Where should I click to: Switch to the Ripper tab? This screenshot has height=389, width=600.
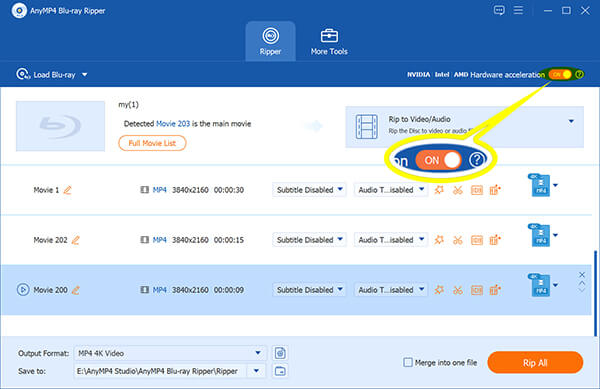pos(270,41)
